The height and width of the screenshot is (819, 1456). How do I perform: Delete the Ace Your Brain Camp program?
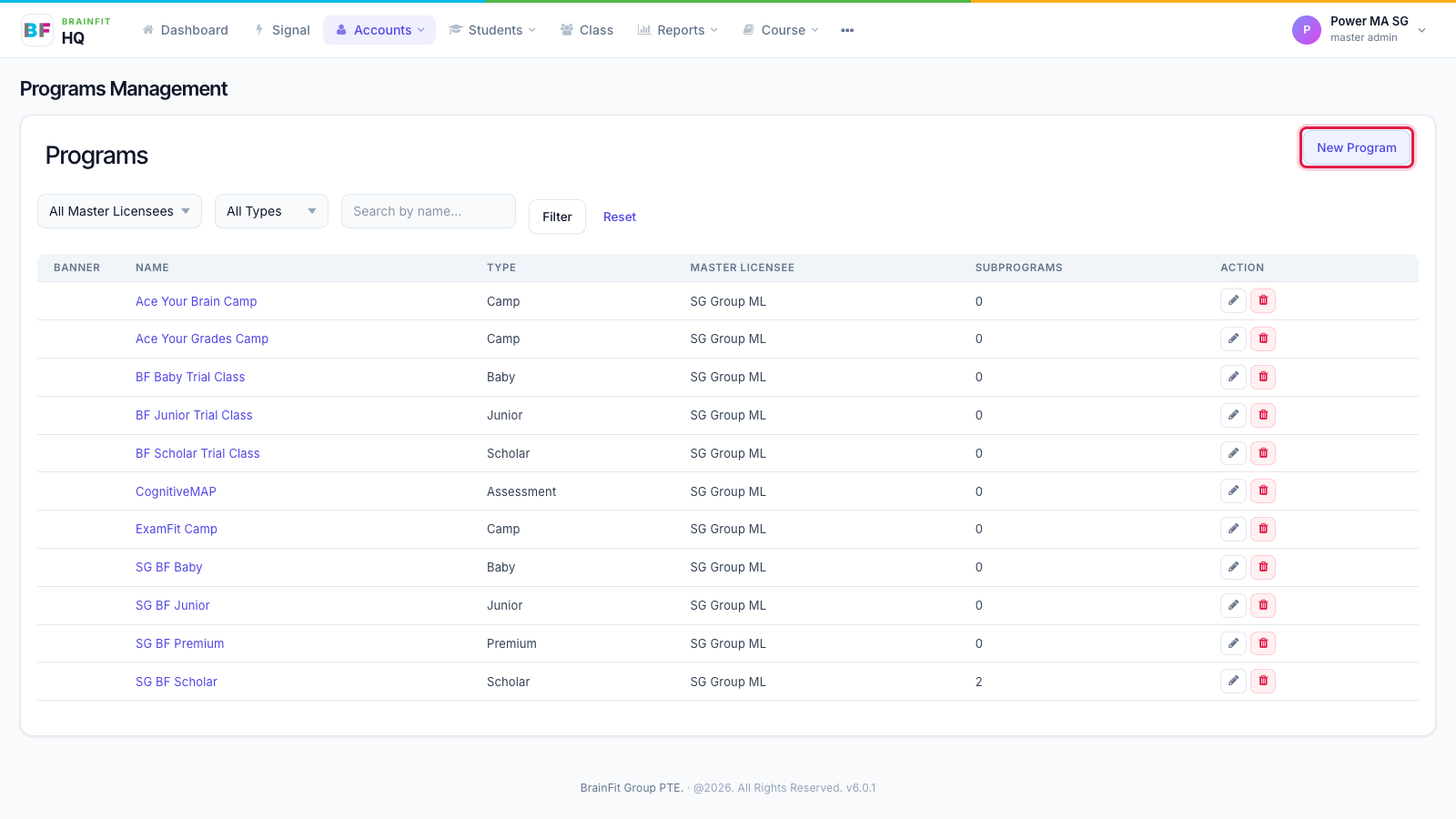[x=1263, y=300]
